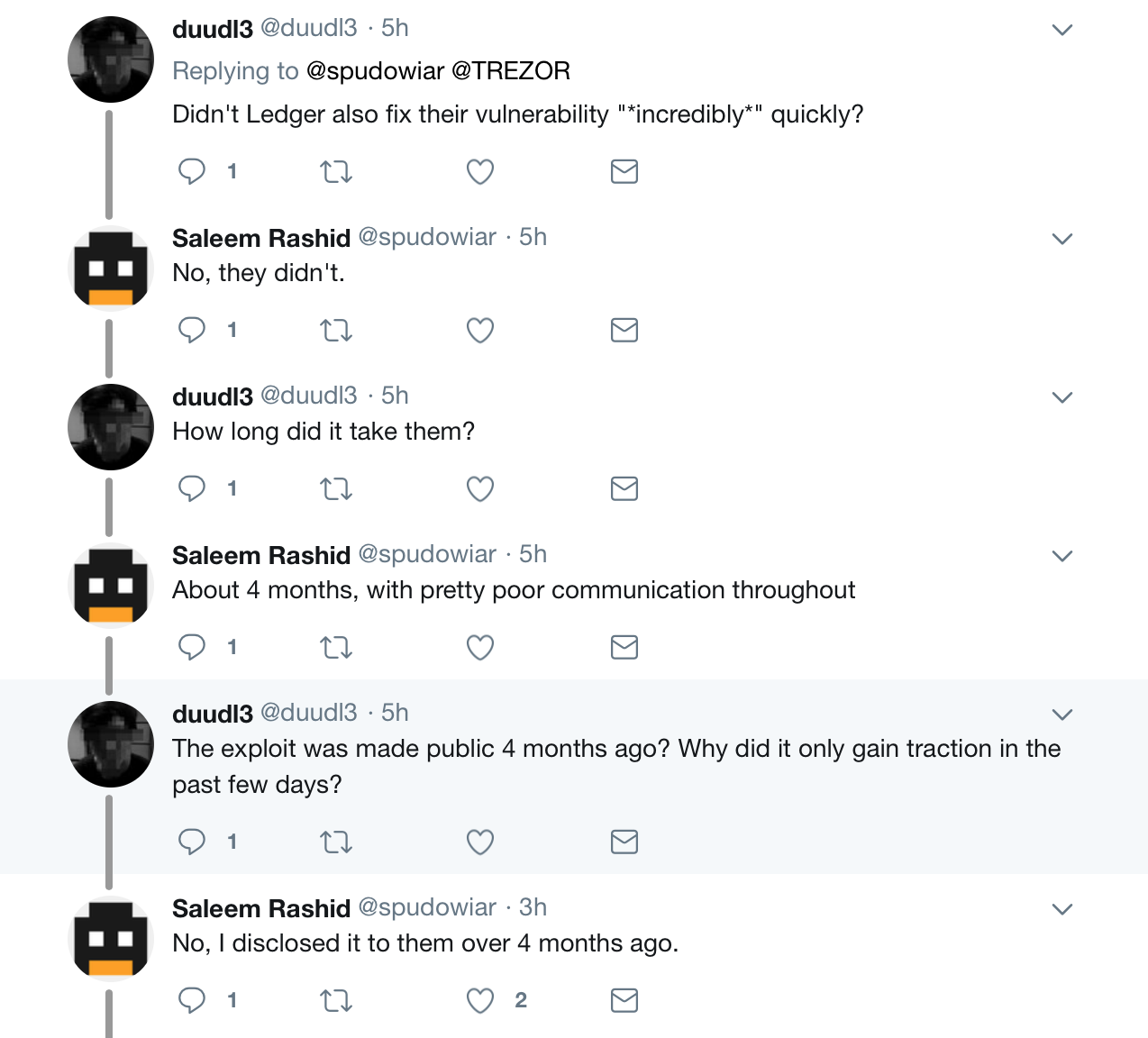Open duudl3's profile name on top tweet
This screenshot has width=1148, height=1038.
click(213, 29)
